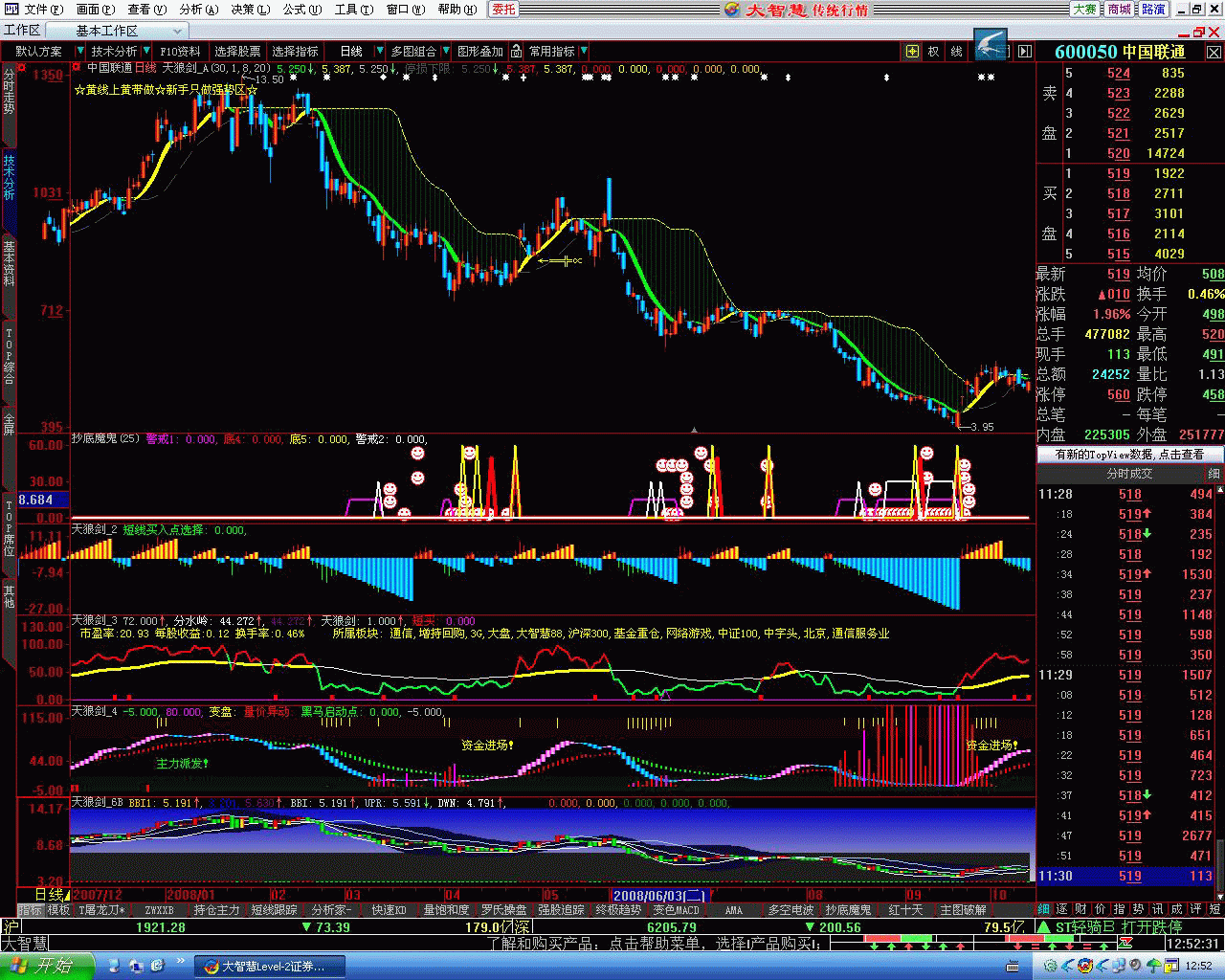
Task: Click the 分时成交 list scrollbar up arrow
Action: coord(1220,491)
